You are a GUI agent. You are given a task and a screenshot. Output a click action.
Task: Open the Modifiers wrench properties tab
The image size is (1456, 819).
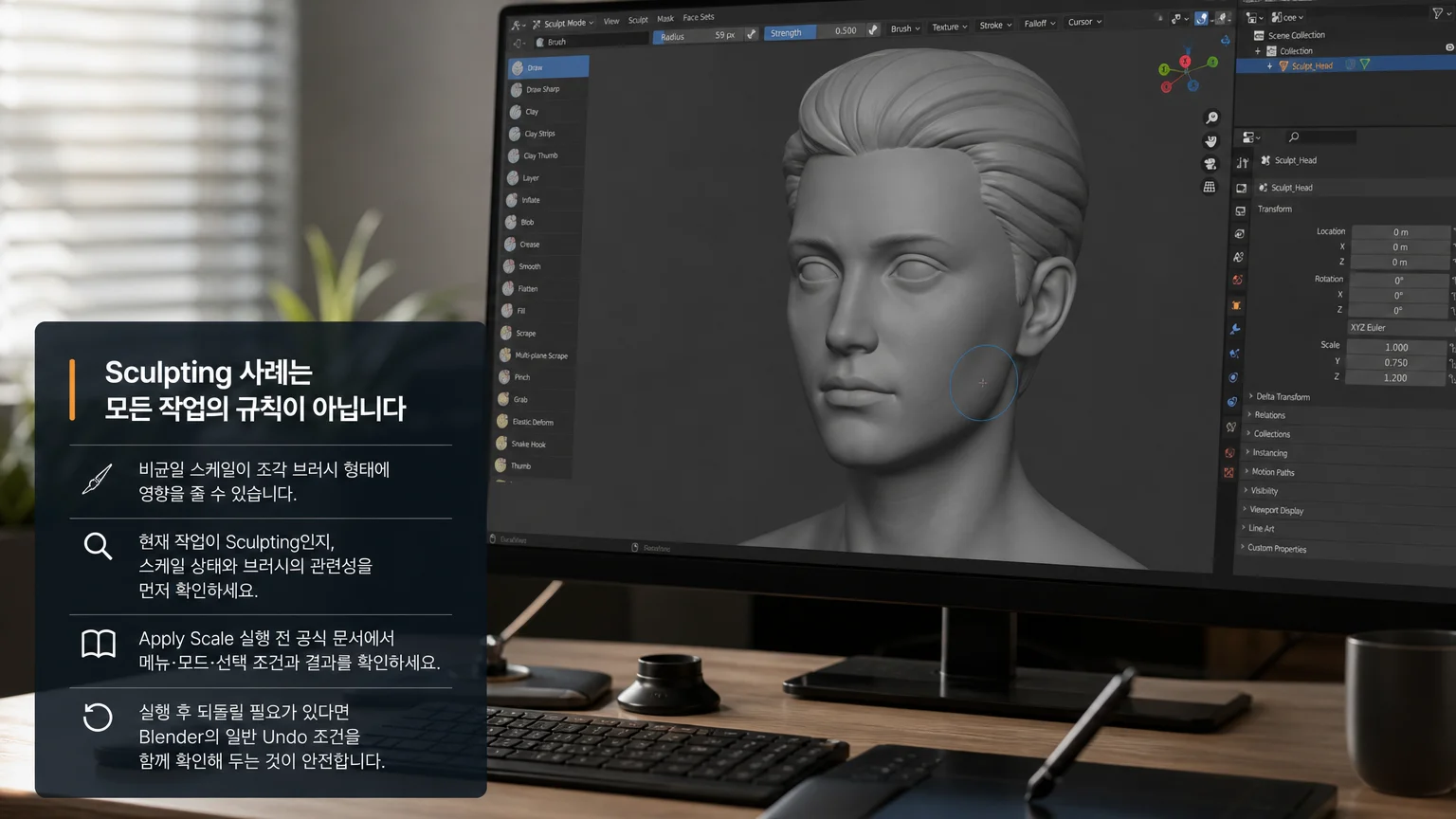[1234, 329]
